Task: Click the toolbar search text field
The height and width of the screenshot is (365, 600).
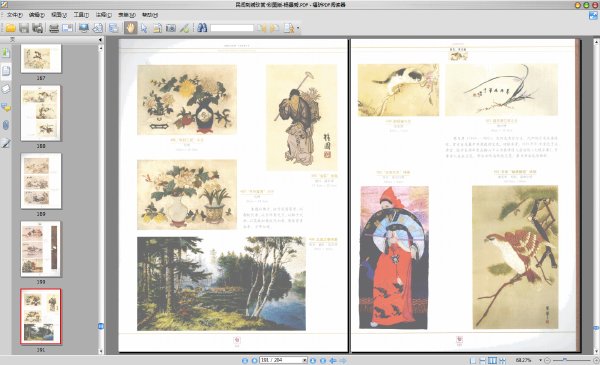Action: click(232, 28)
